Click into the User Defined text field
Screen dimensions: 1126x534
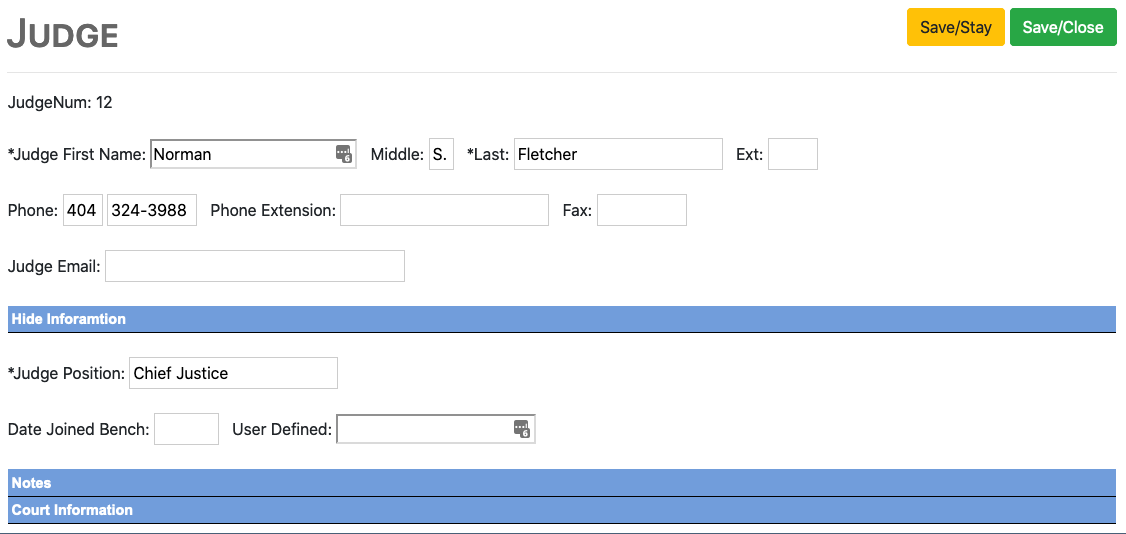coord(423,429)
